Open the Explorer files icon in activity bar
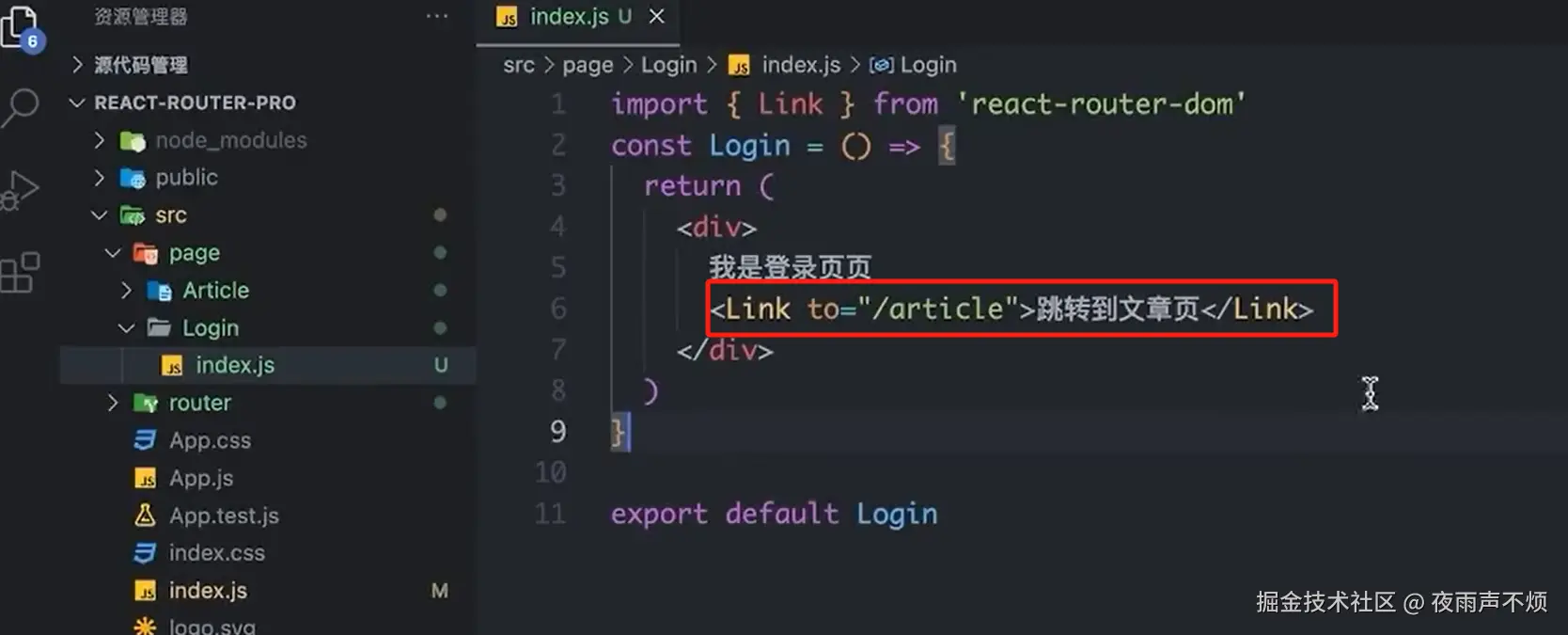This screenshot has height=635, width=1568. click(x=20, y=26)
